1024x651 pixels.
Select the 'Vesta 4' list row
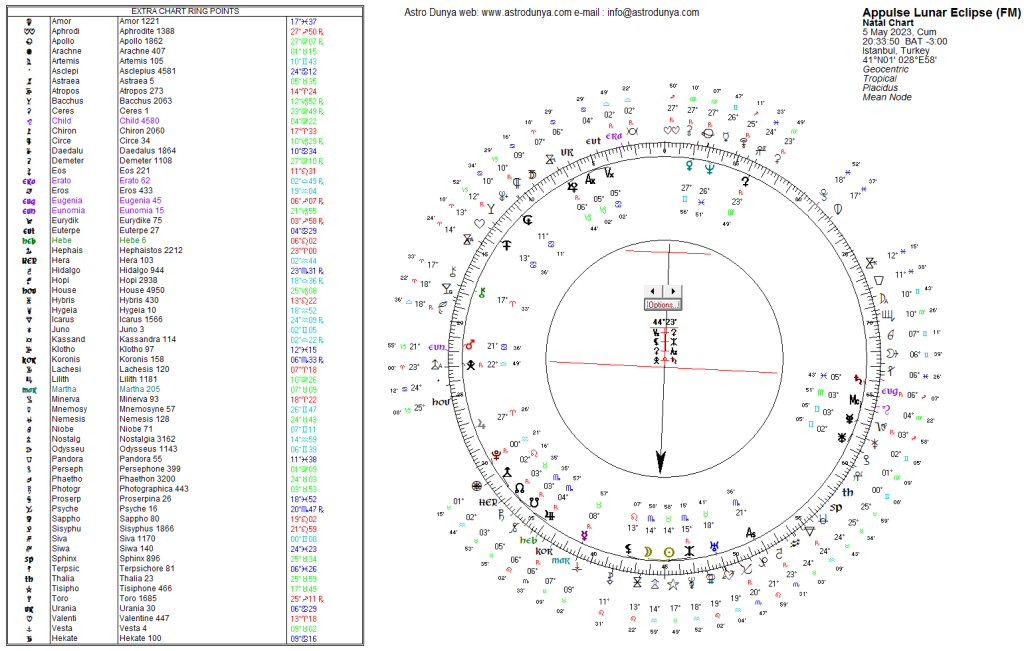pos(185,628)
